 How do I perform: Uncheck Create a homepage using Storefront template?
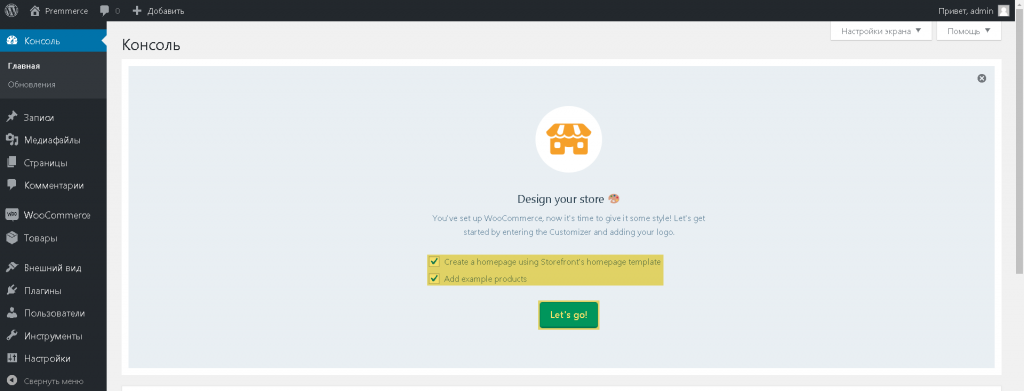(434, 262)
